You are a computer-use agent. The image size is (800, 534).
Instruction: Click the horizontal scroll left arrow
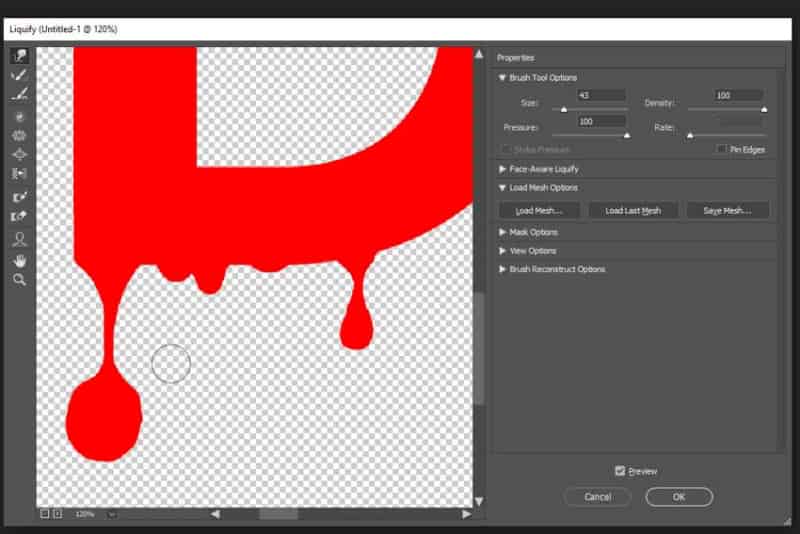click(215, 514)
